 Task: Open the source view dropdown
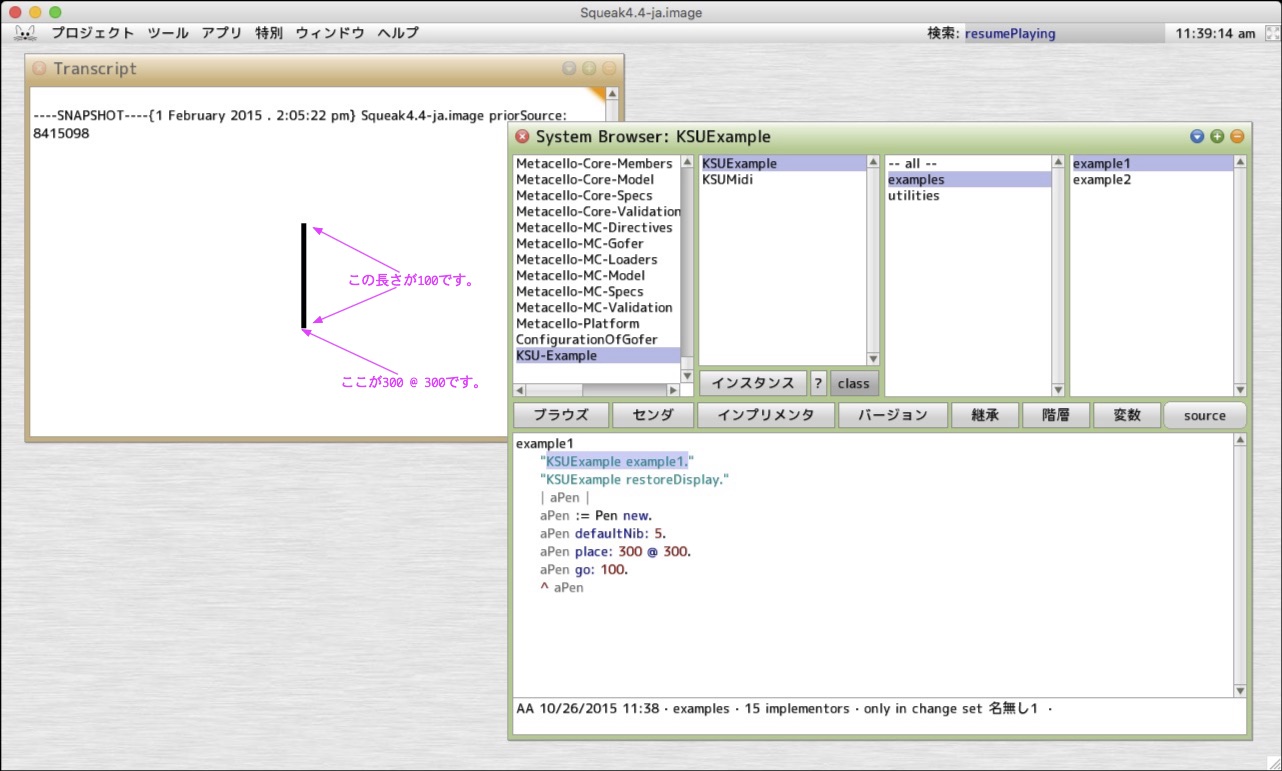pos(1205,416)
